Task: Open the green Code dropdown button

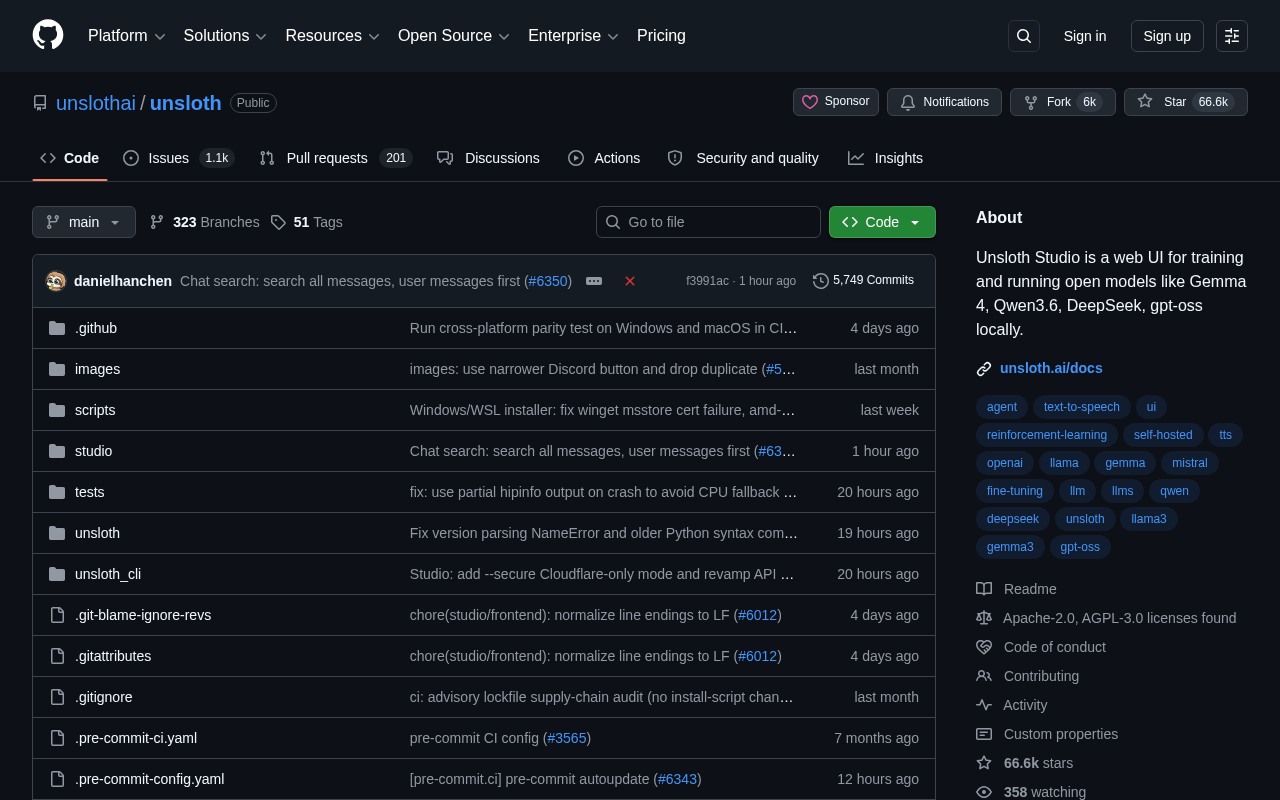Action: (x=882, y=222)
